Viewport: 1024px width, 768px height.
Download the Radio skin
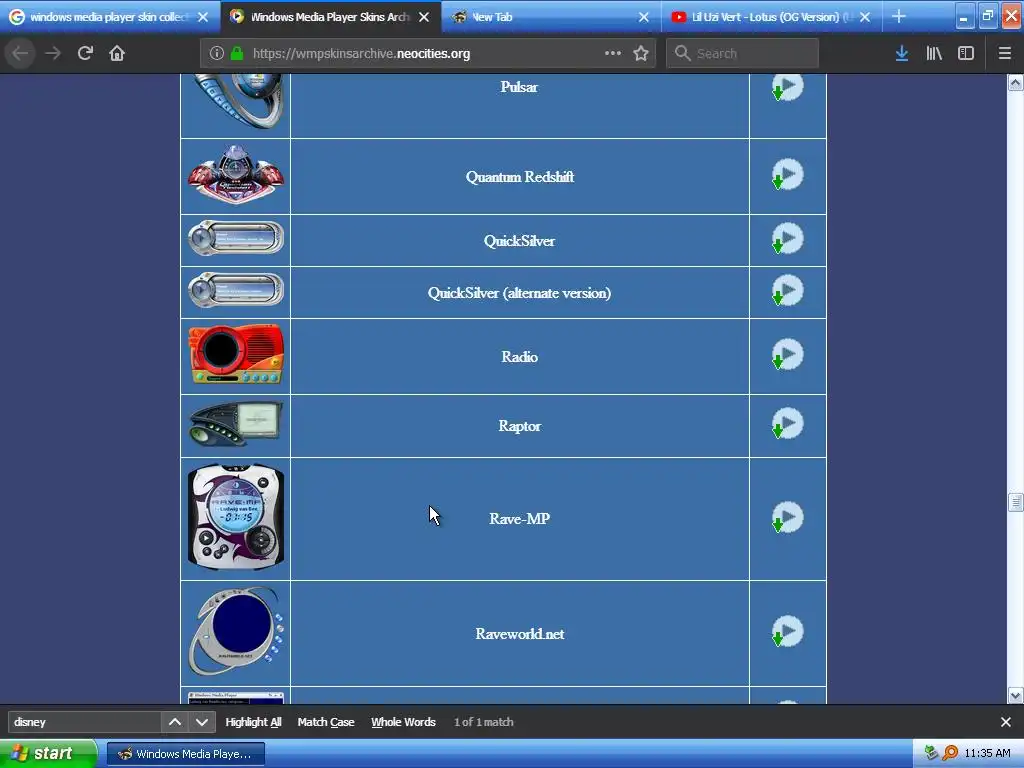coord(788,355)
